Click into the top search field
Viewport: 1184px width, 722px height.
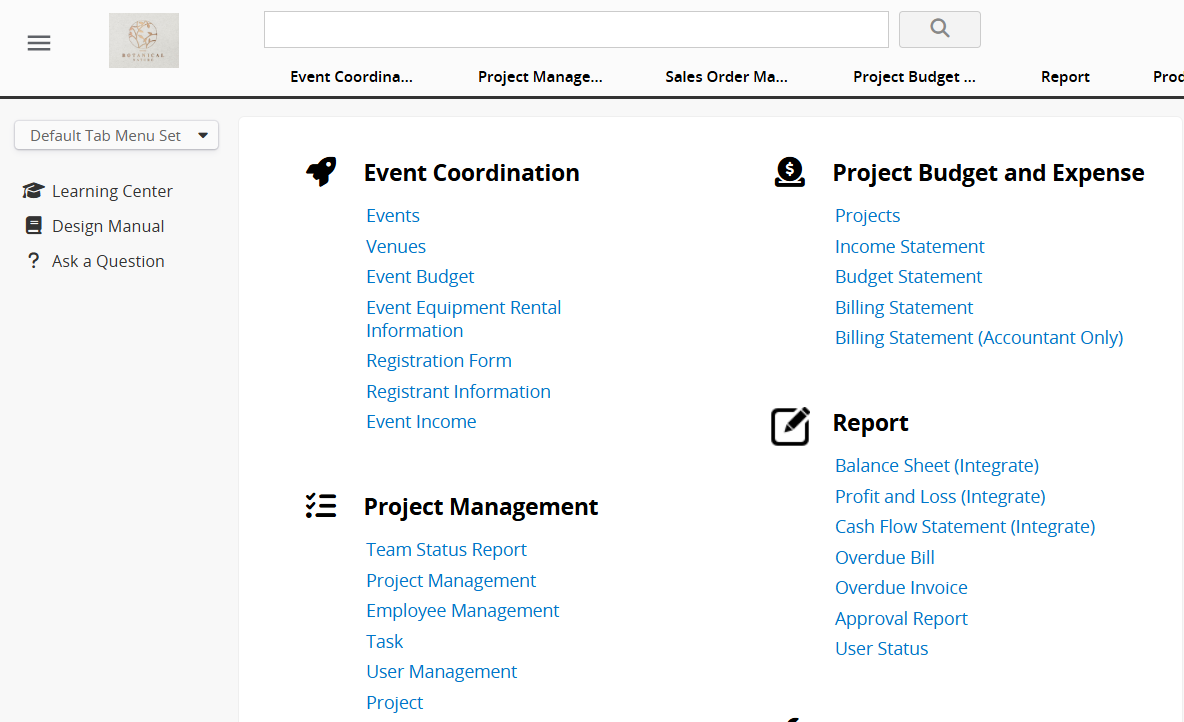pyautogui.click(x=576, y=30)
